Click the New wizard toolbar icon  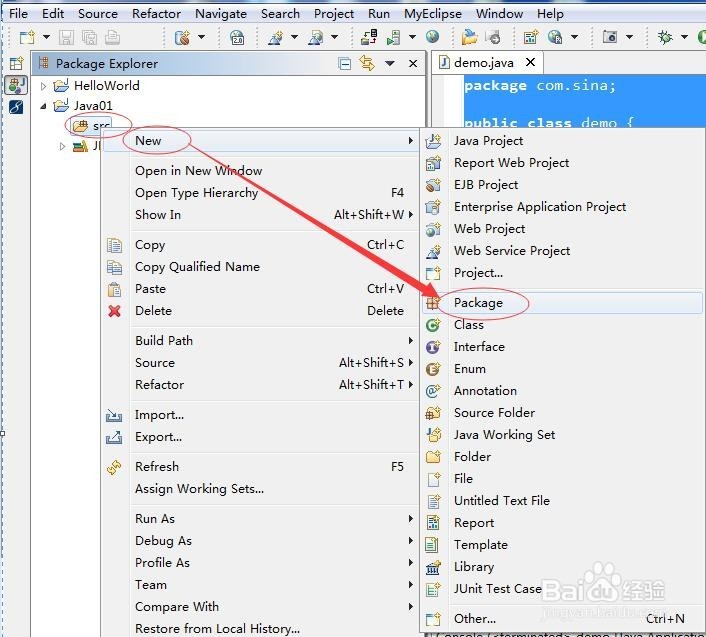point(27,37)
